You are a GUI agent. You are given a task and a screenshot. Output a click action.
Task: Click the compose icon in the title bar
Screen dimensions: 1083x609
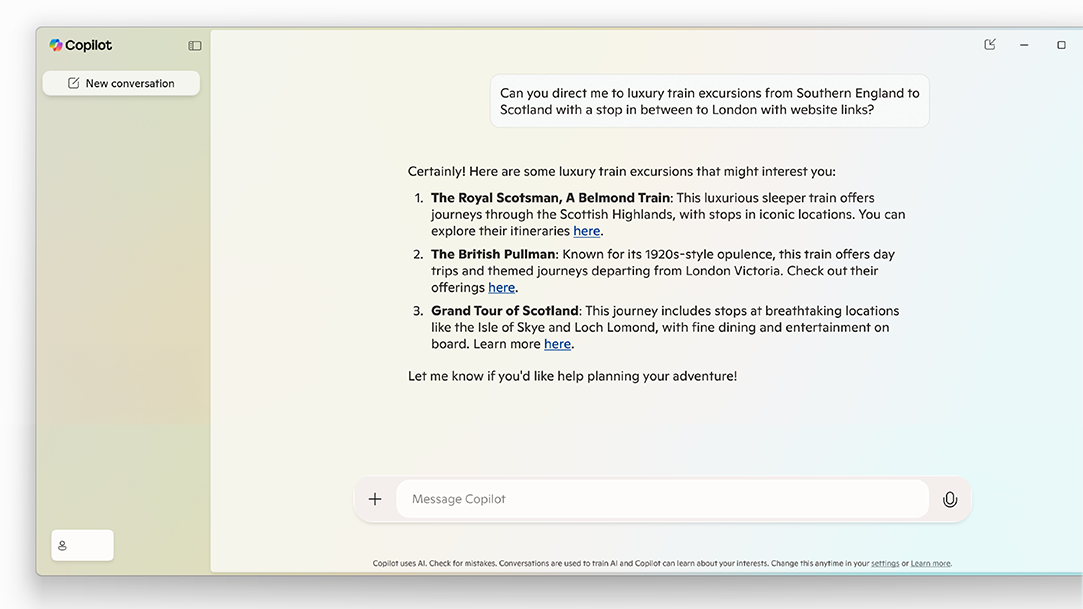(x=990, y=45)
